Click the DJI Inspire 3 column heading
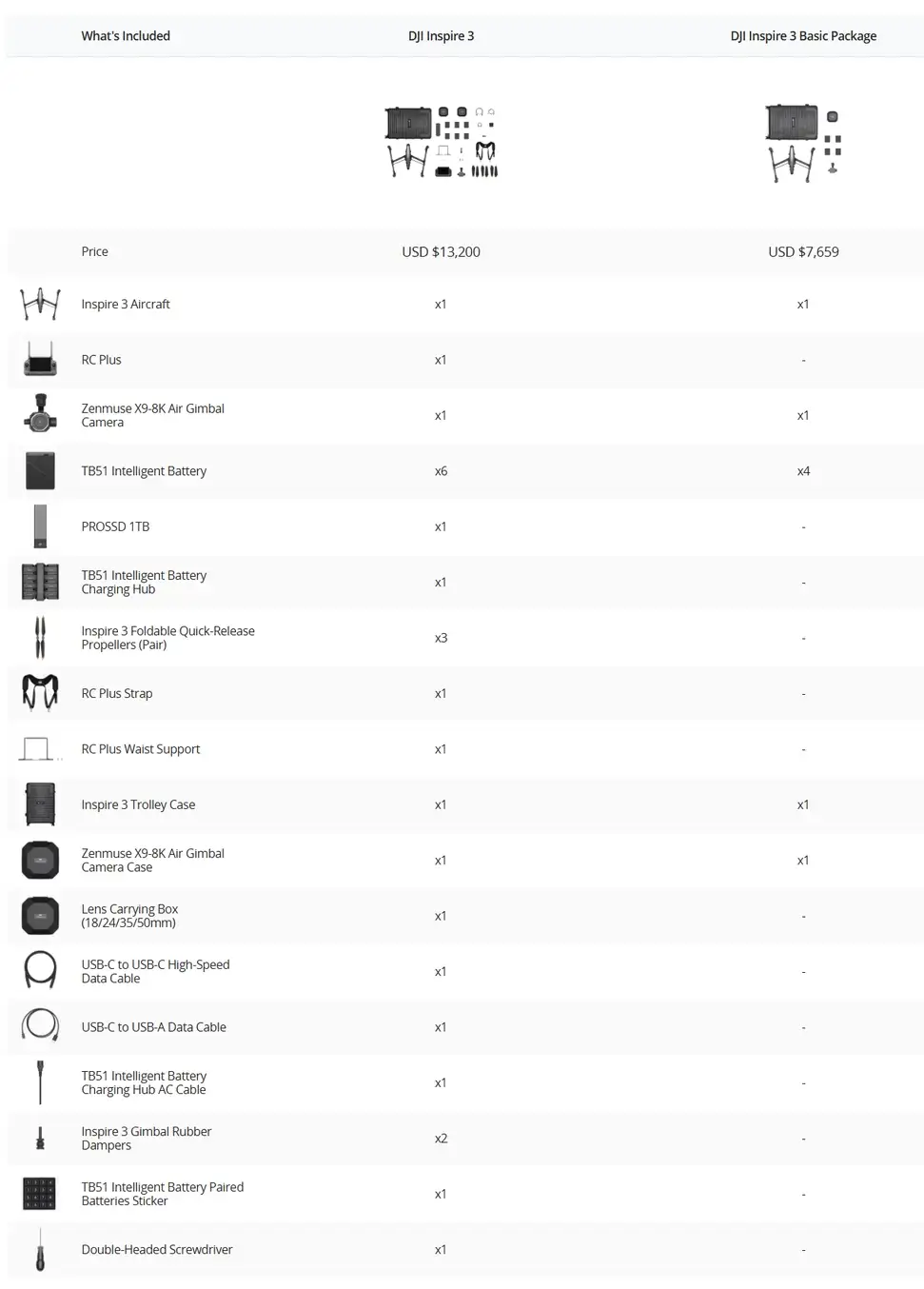Screen dimensions: 924x1289 441,36
